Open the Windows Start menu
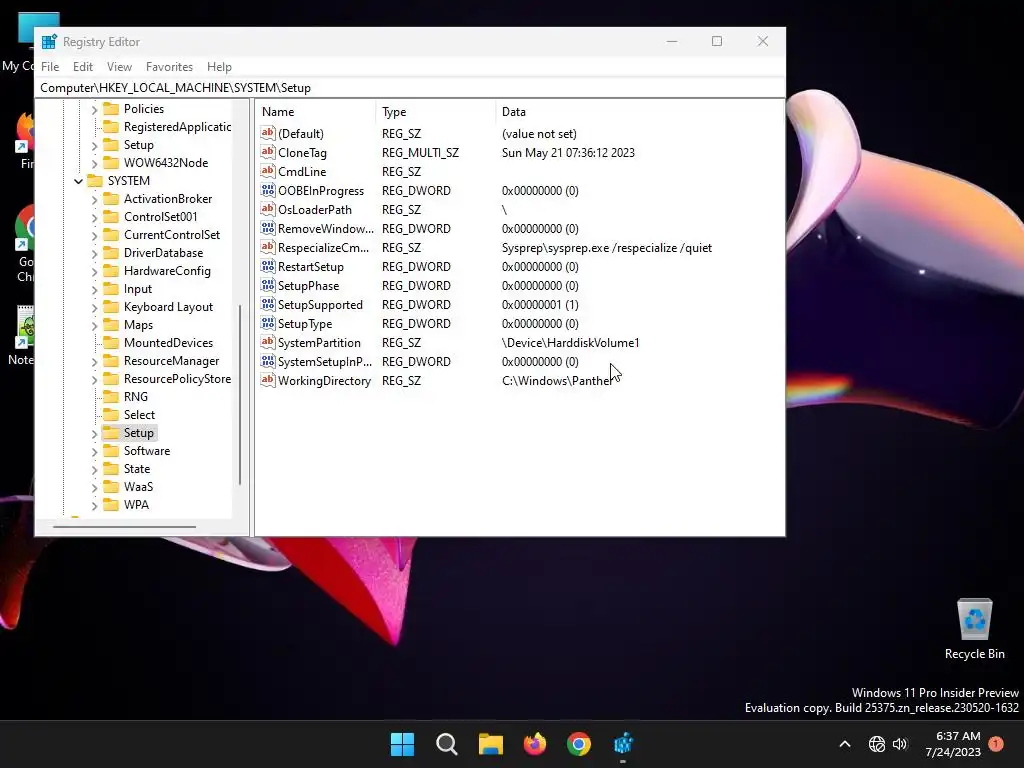Viewport: 1024px width, 768px height. coord(402,744)
